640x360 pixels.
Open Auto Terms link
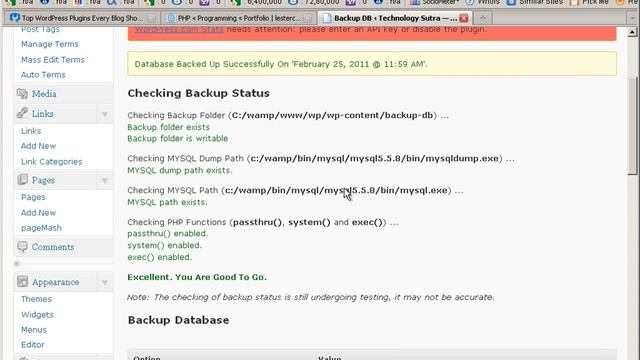tap(43, 75)
